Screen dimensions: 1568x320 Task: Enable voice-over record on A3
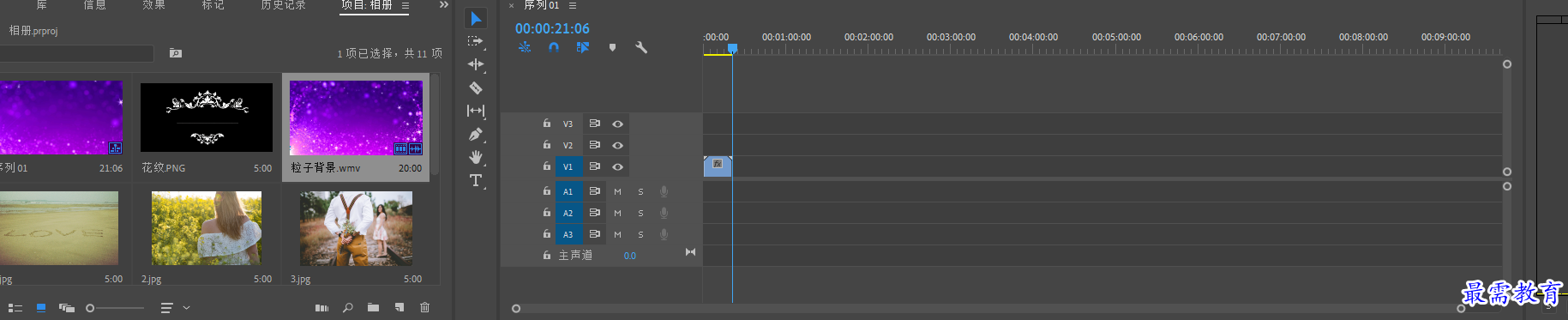664,235
